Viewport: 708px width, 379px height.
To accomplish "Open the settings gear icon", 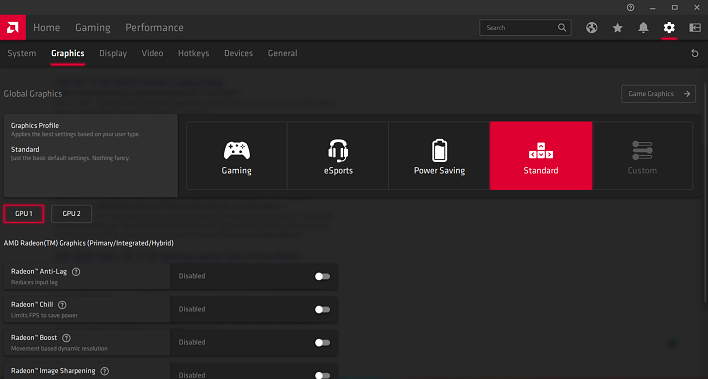I will click(669, 28).
